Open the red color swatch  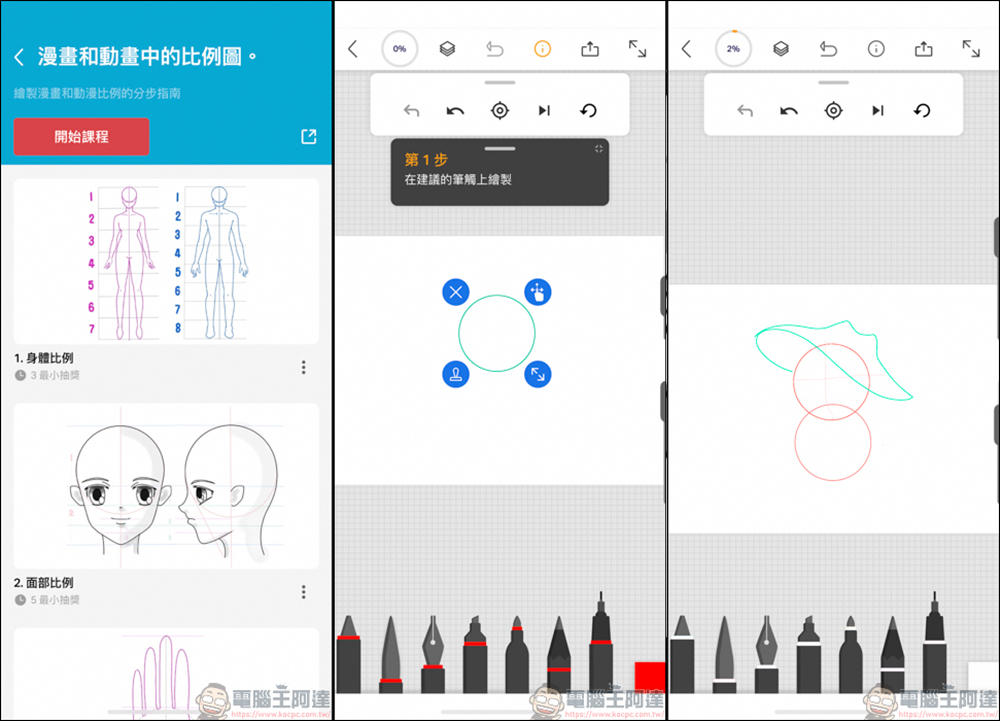click(650, 677)
